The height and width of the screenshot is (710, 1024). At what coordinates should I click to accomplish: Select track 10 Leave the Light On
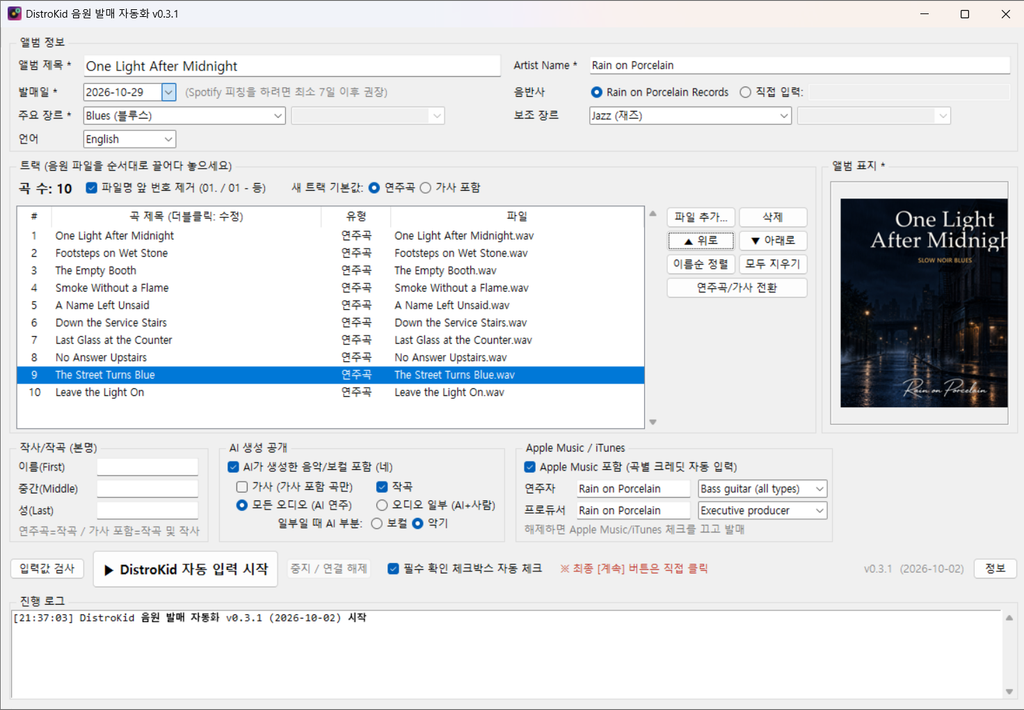(x=330, y=393)
